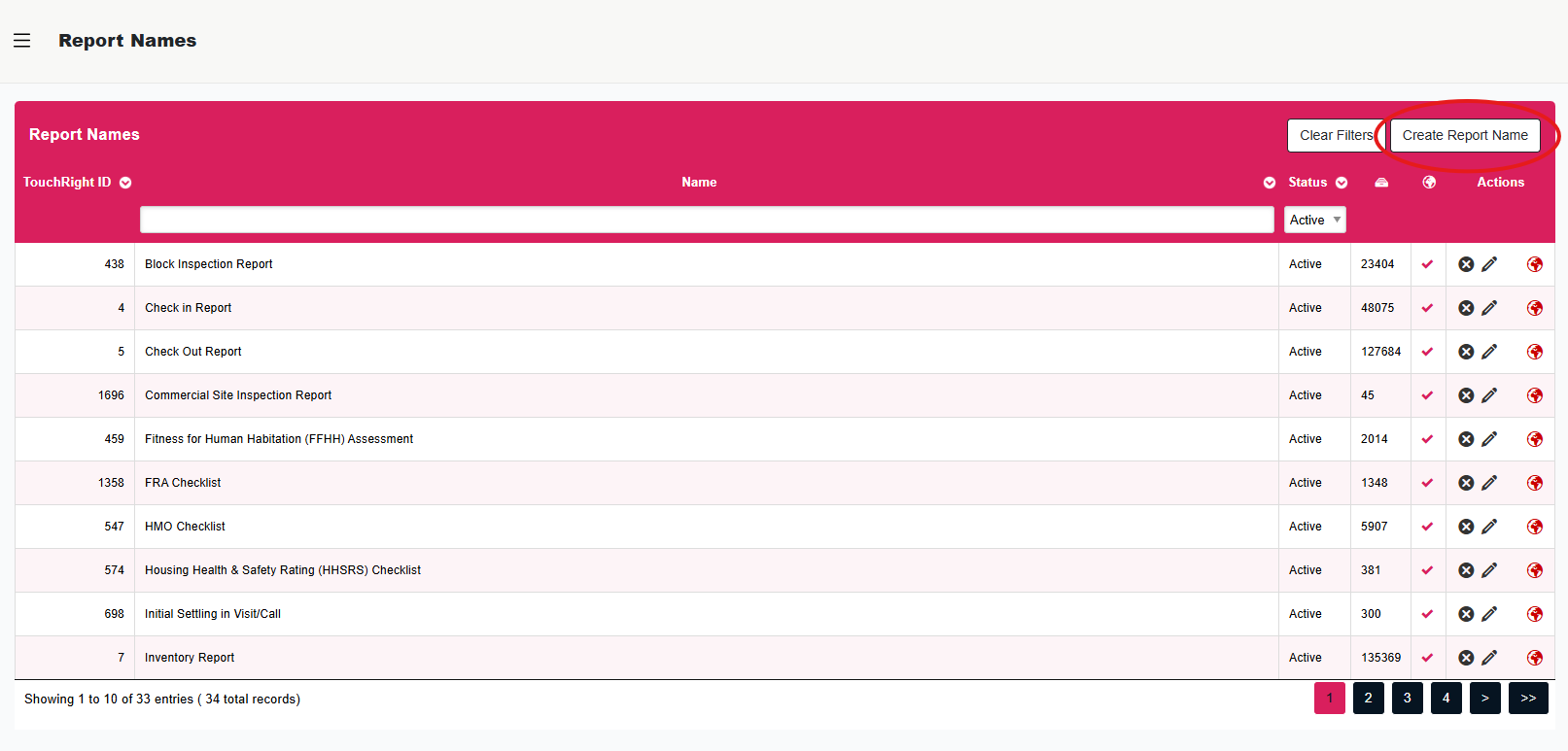This screenshot has height=751, width=1568.
Task: Edit the FRA Checklist with pencil icon
Action: 1489,483
